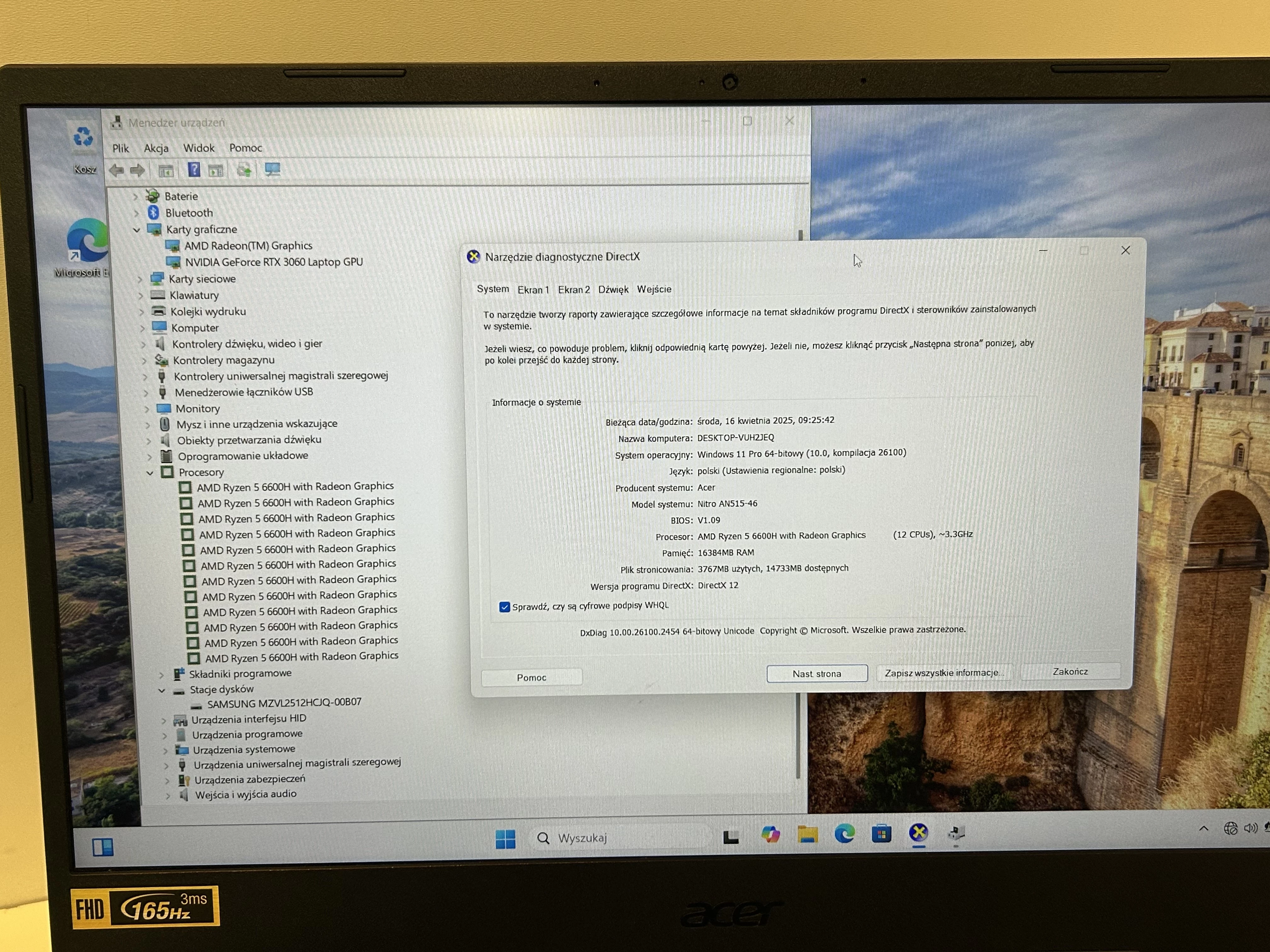The image size is (1270, 952).
Task: Click the Wyszukaj taskbar search box
Action: [620, 838]
